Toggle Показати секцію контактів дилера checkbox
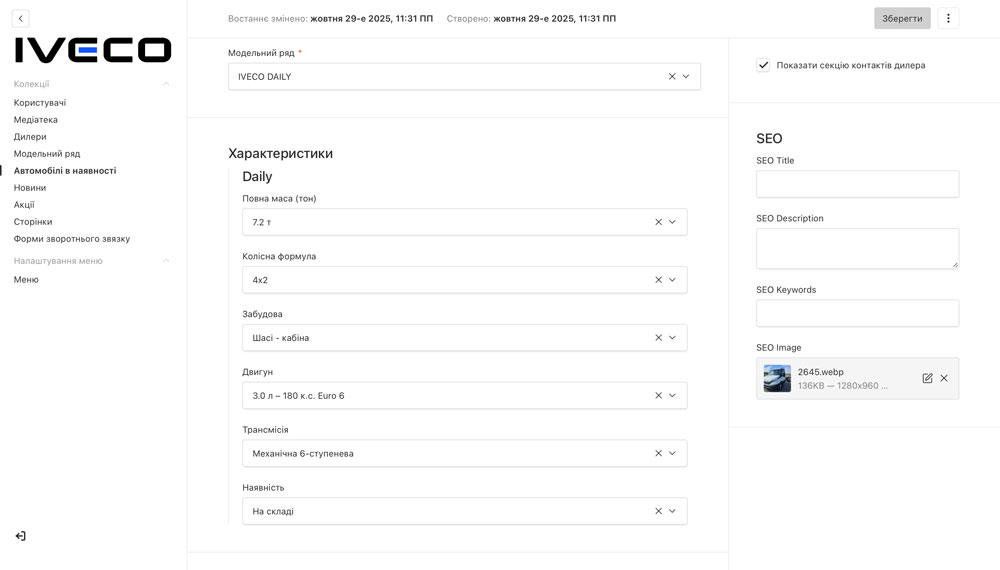Screen dimensions: 1000x570 point(763,65)
